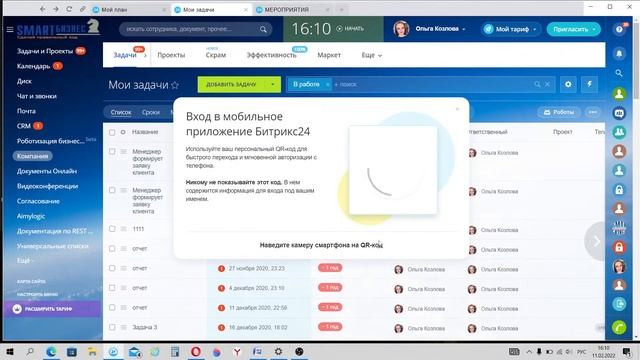
Task: Toggle the select-all tasks checkbox in the header
Action: click(112, 132)
